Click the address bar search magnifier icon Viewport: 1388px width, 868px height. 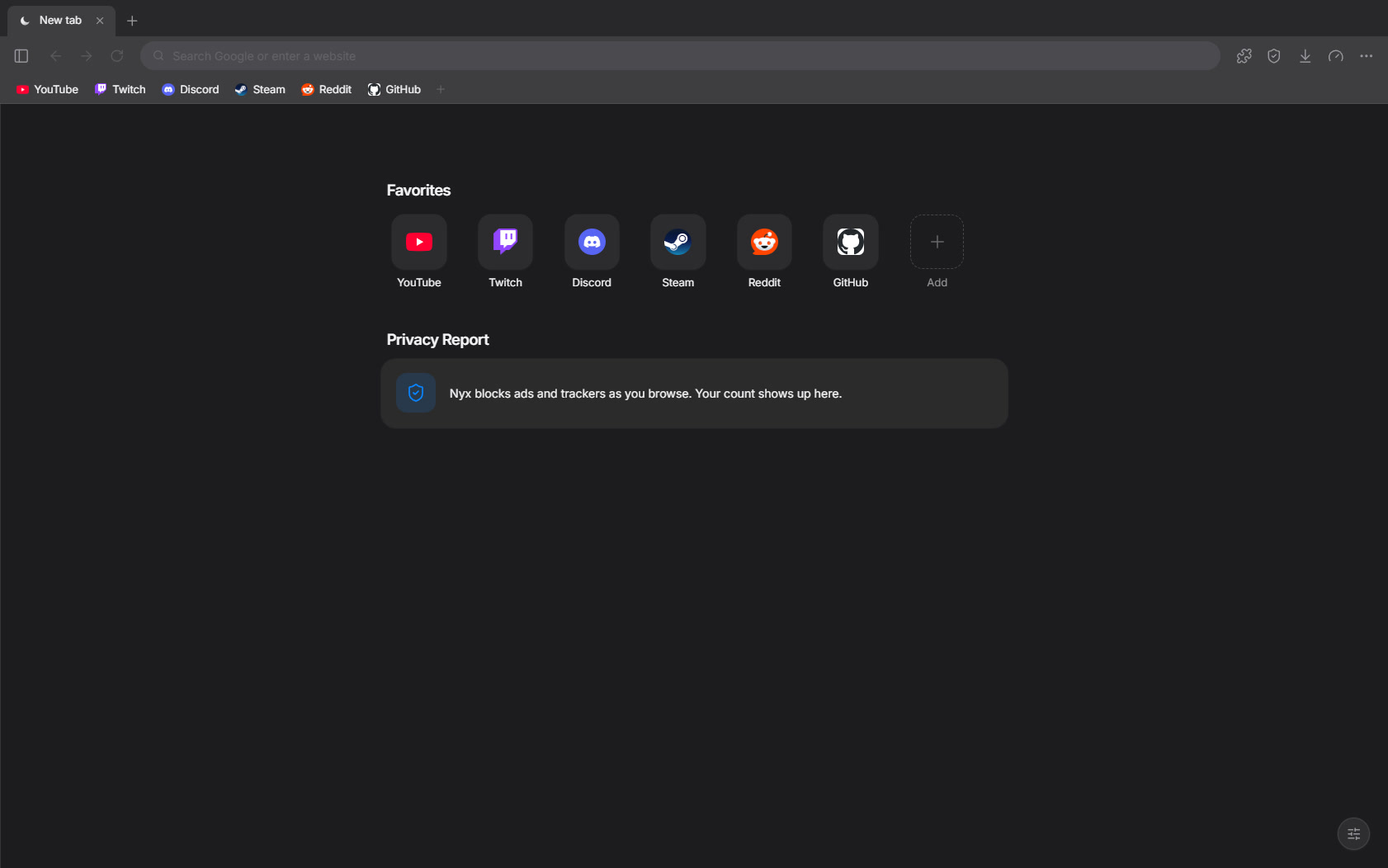pos(158,56)
